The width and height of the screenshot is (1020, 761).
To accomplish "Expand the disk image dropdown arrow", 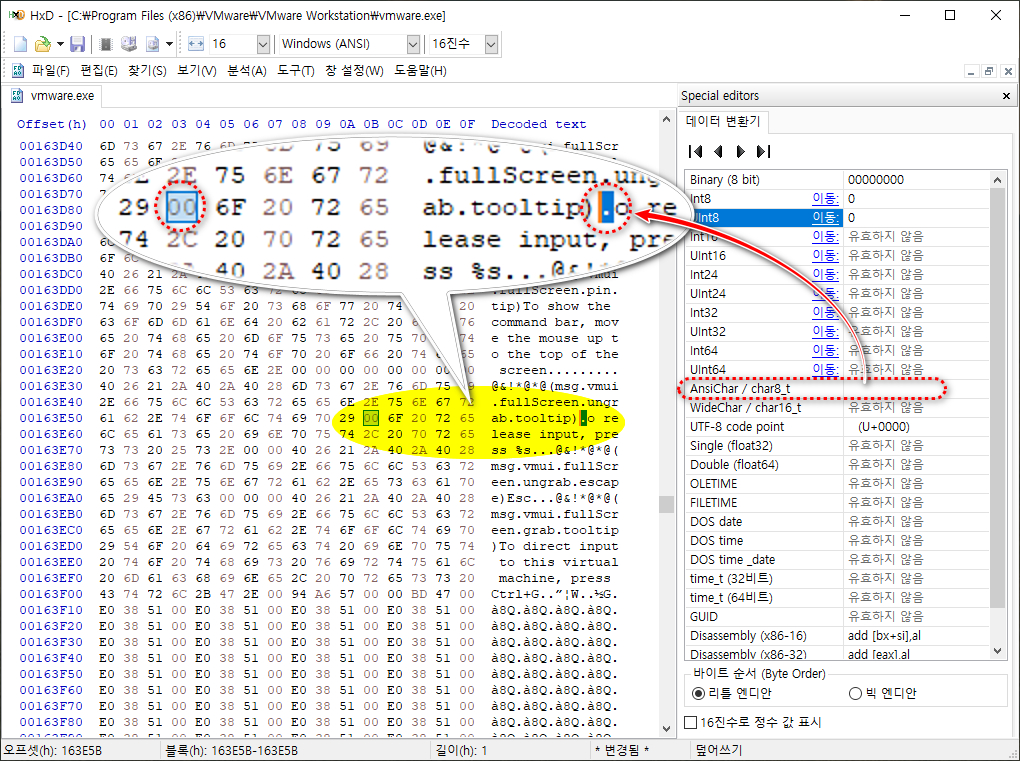I will pyautogui.click(x=169, y=44).
